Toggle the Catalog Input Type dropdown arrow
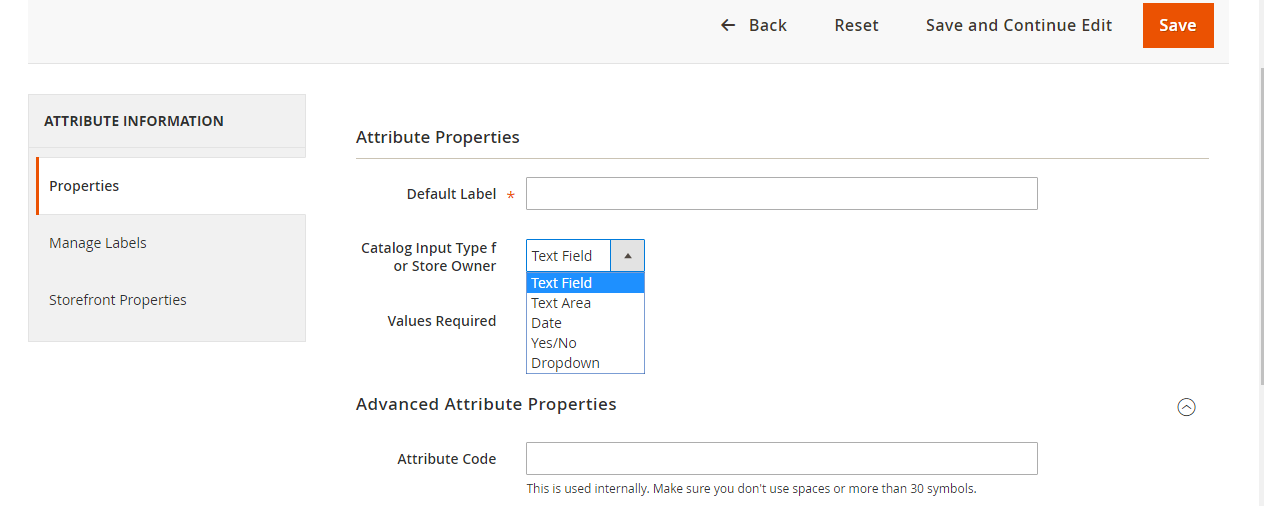The image size is (1264, 506). coord(627,256)
